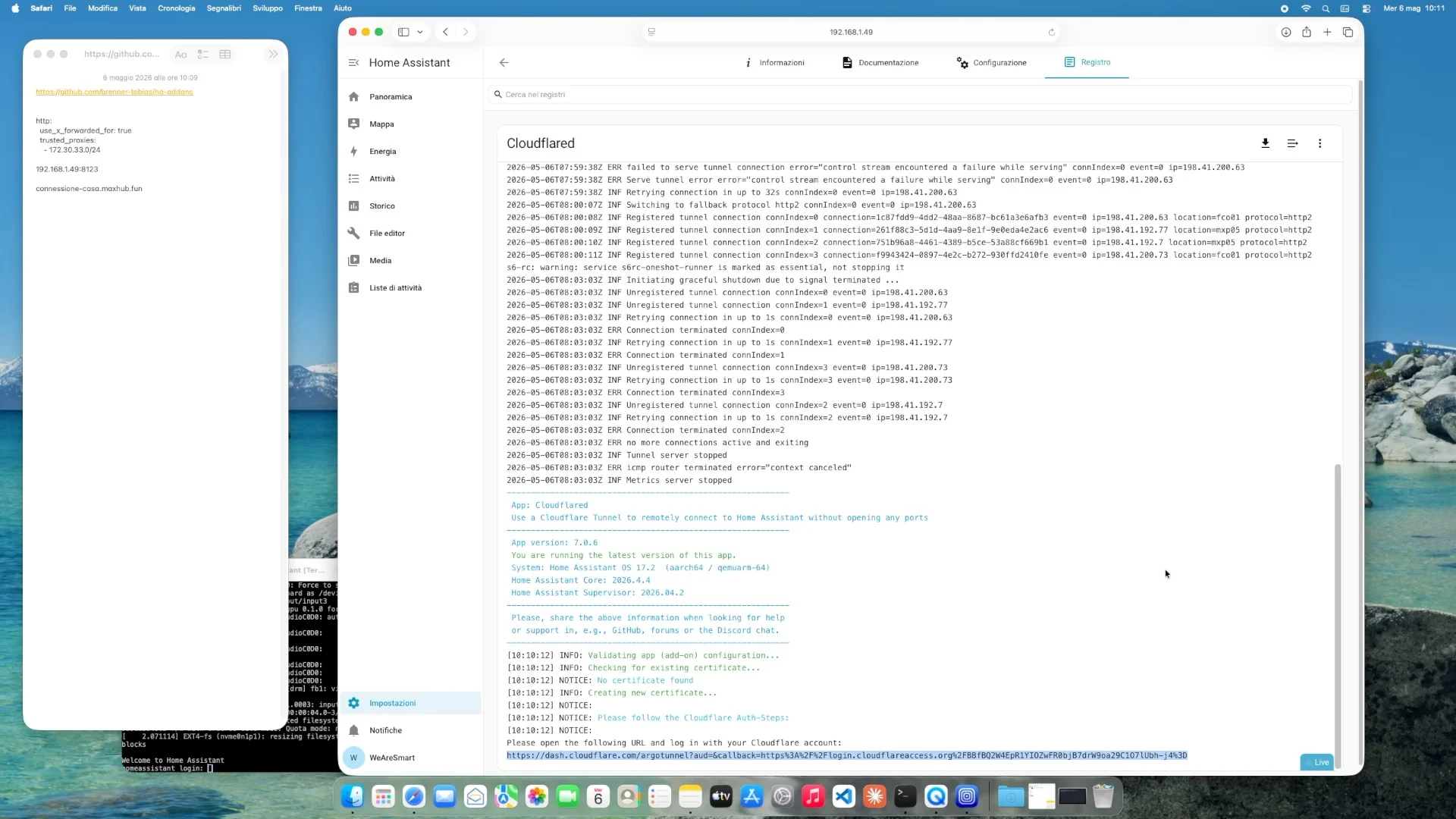Expand the Safari tab group dropdown arrow
The image size is (1456, 819).
(420, 32)
